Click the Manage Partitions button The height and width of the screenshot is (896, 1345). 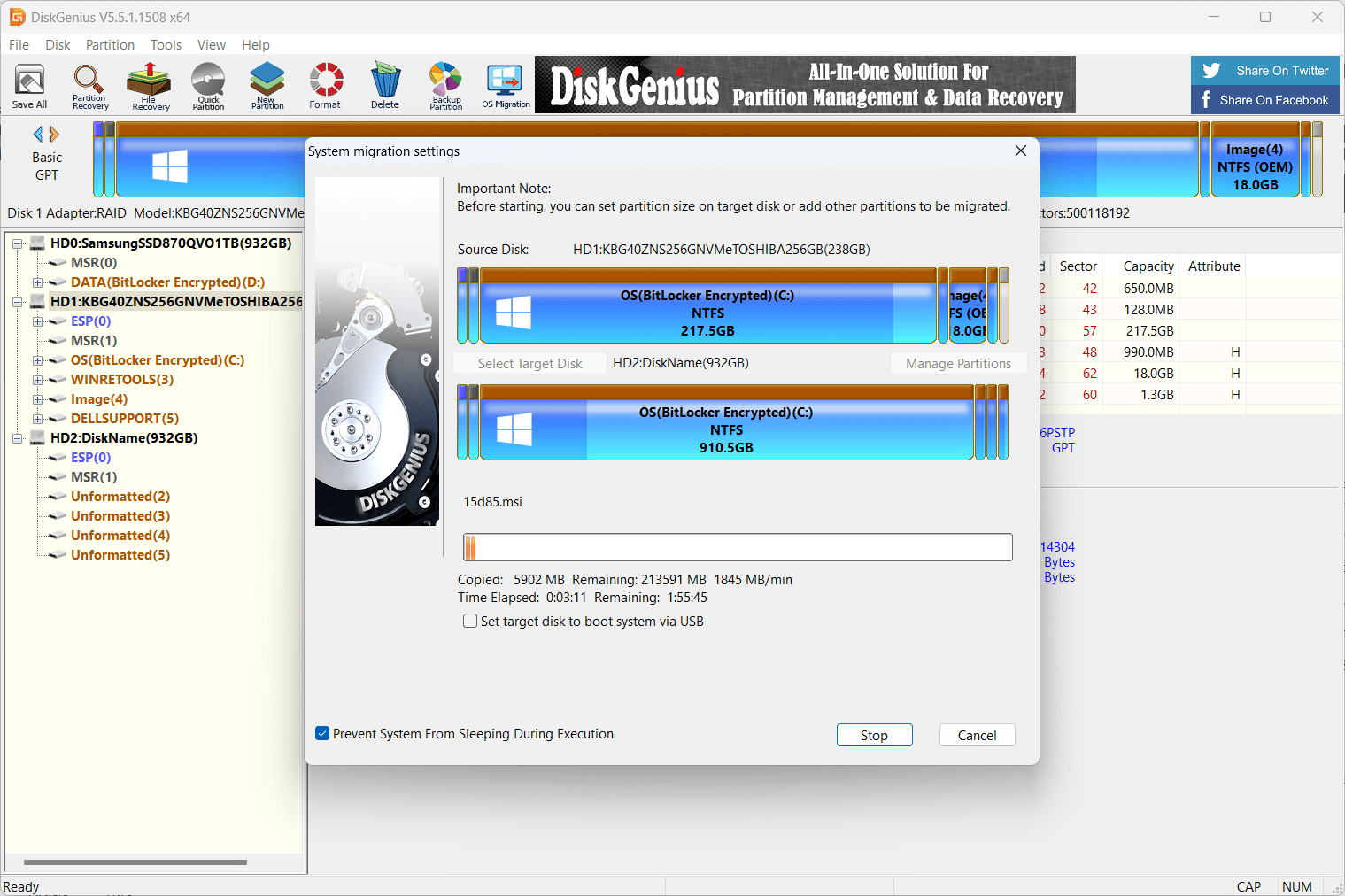coord(958,363)
